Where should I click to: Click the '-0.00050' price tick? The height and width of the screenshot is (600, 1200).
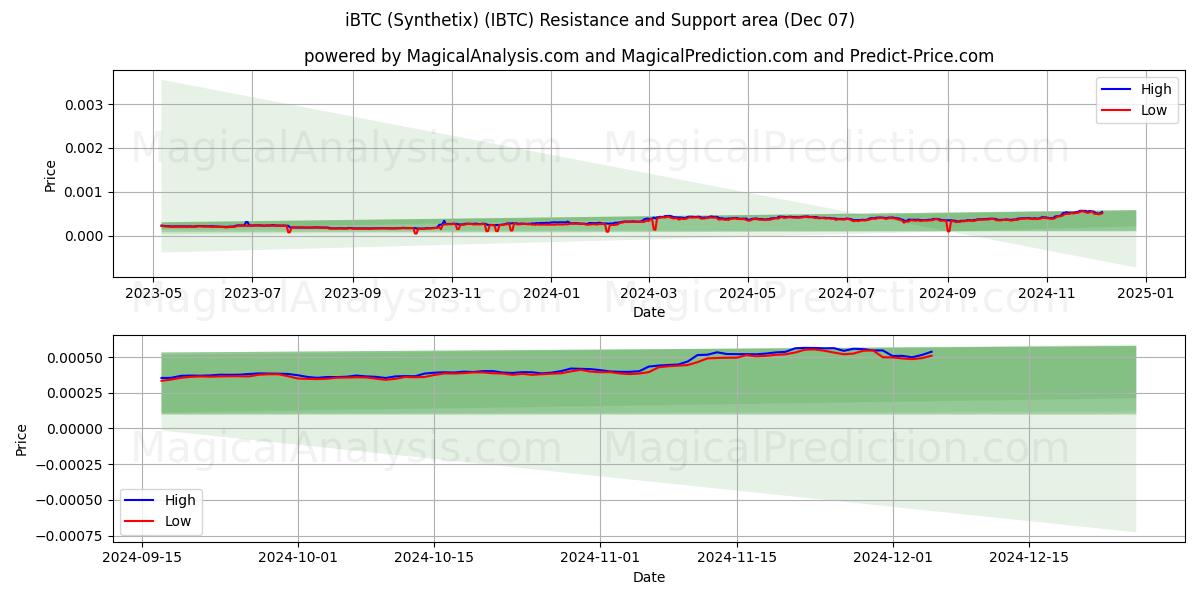71,500
